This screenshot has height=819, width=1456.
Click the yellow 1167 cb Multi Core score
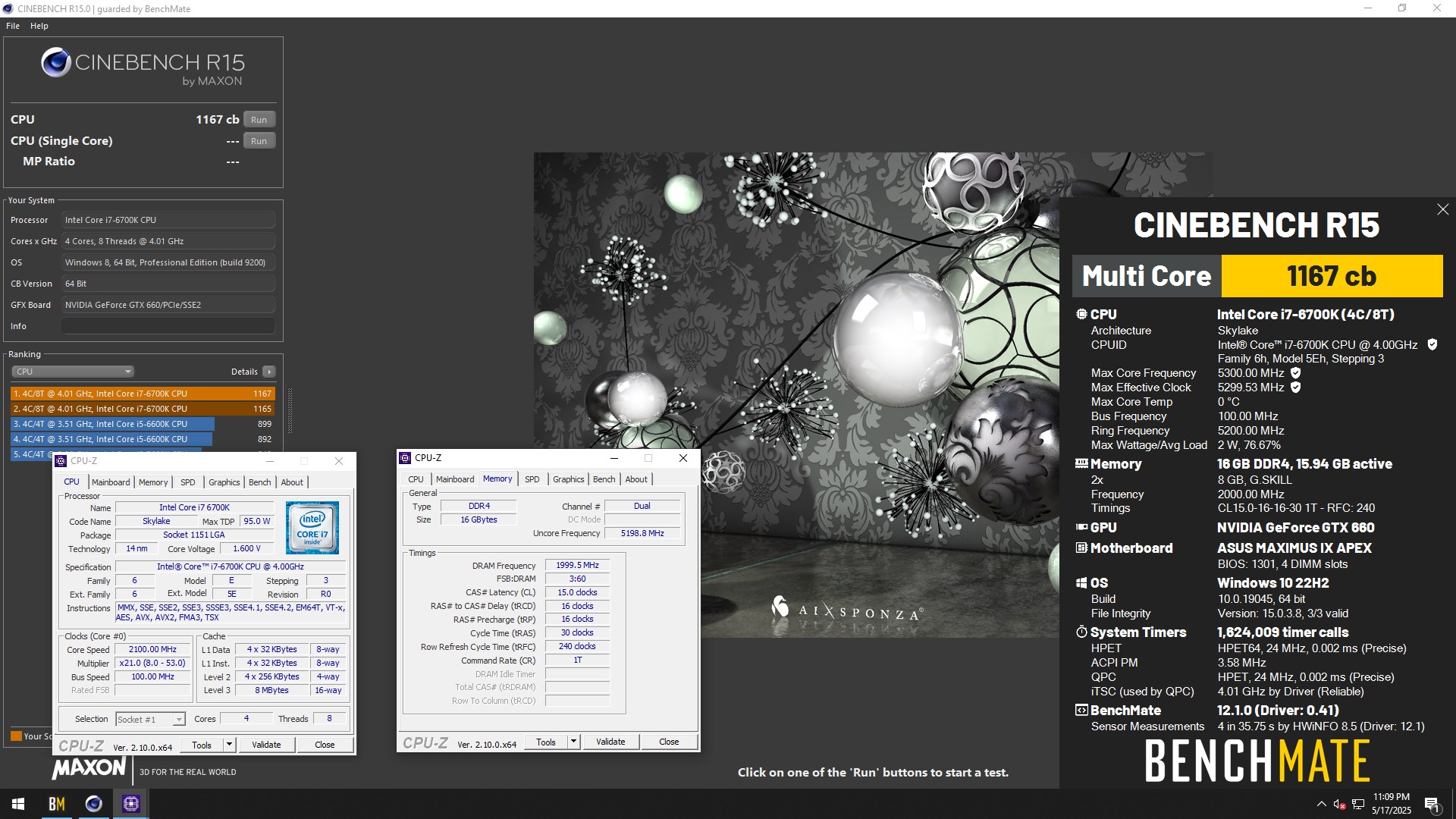click(1332, 276)
